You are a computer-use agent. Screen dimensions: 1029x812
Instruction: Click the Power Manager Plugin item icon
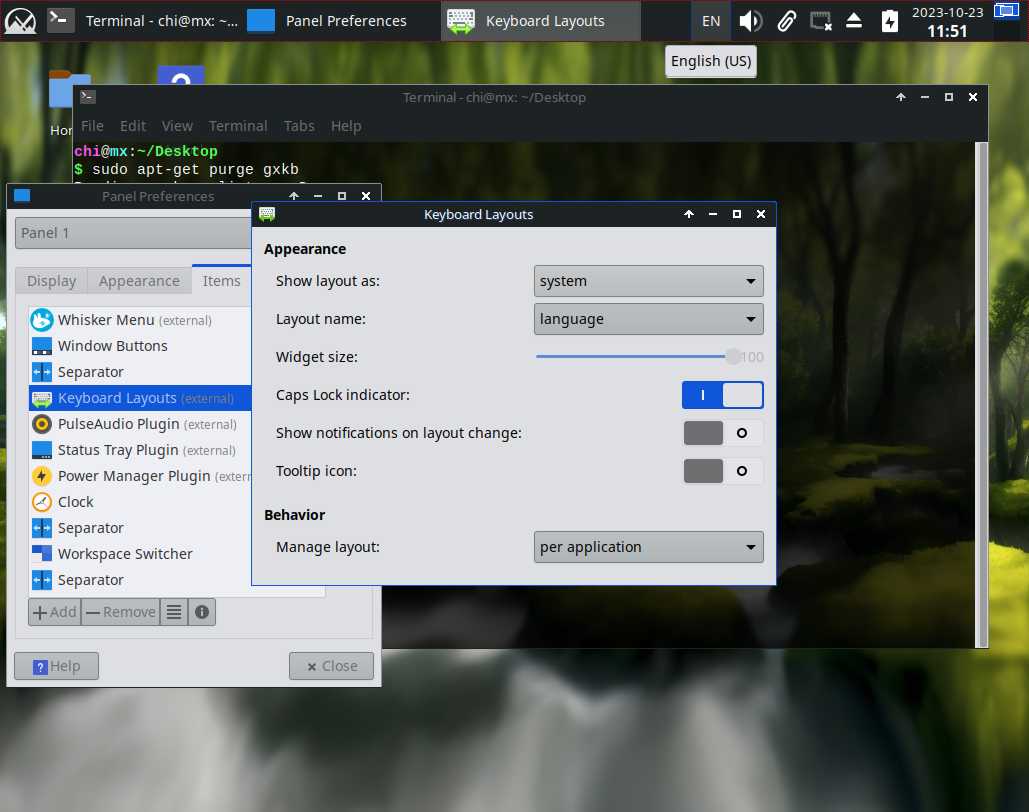click(41, 476)
